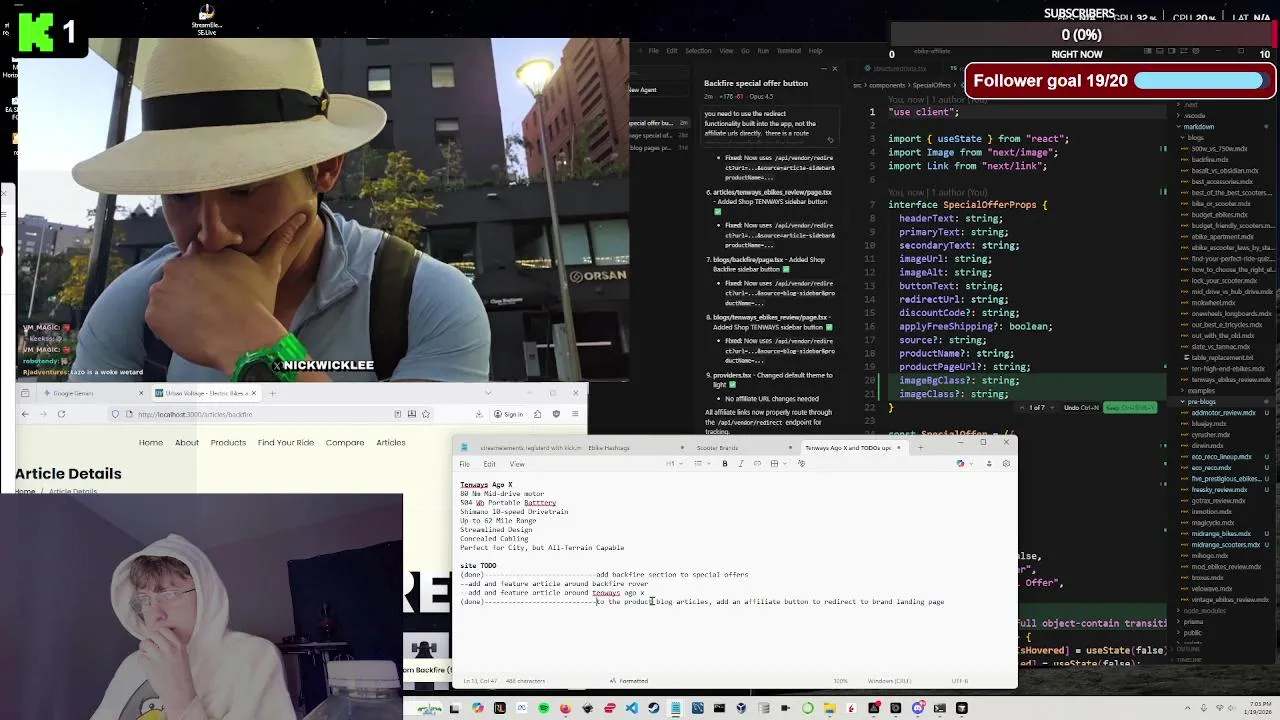The width and height of the screenshot is (1280, 720).
Task: Click the Windows (CRLF) status in Notepad
Action: (x=890, y=681)
